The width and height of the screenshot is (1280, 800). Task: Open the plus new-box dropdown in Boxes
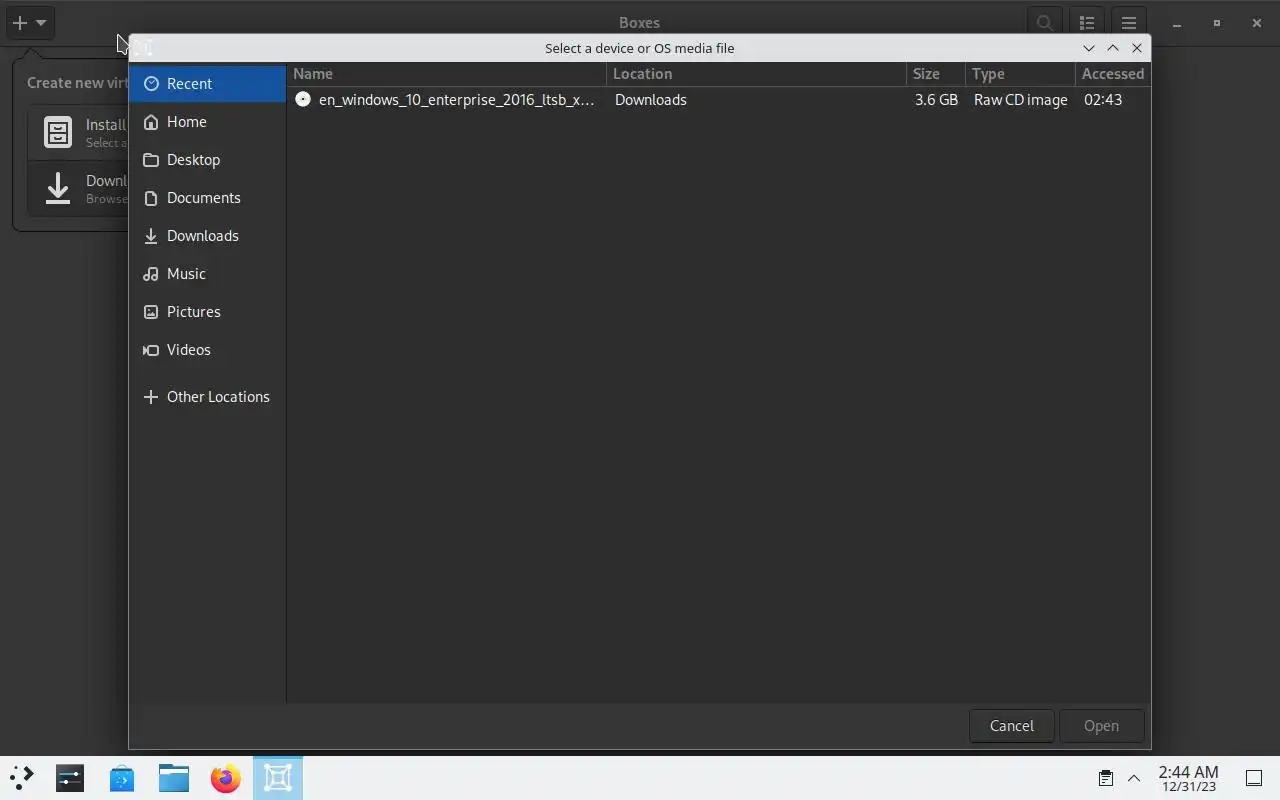[x=29, y=22]
